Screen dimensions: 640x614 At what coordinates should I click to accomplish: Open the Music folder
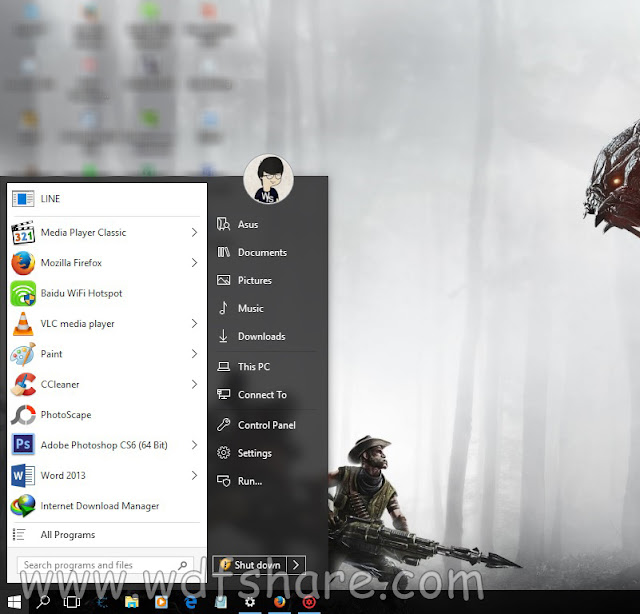[x=267, y=308]
